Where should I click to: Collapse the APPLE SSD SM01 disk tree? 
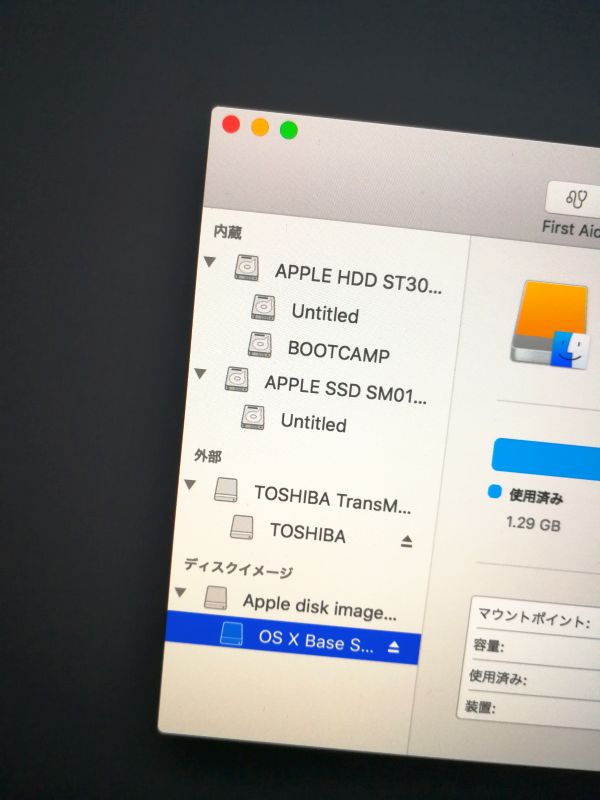click(x=200, y=373)
